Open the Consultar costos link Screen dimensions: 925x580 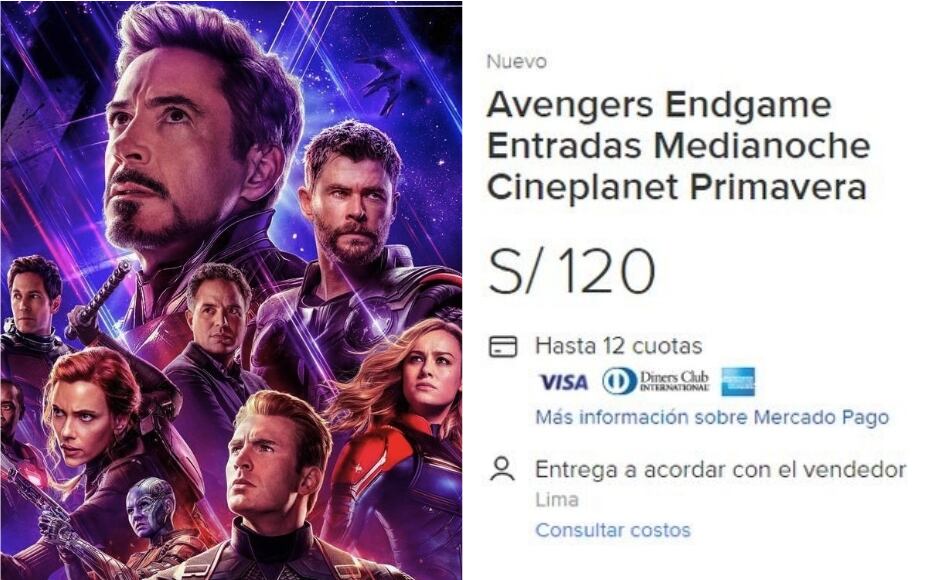point(613,530)
